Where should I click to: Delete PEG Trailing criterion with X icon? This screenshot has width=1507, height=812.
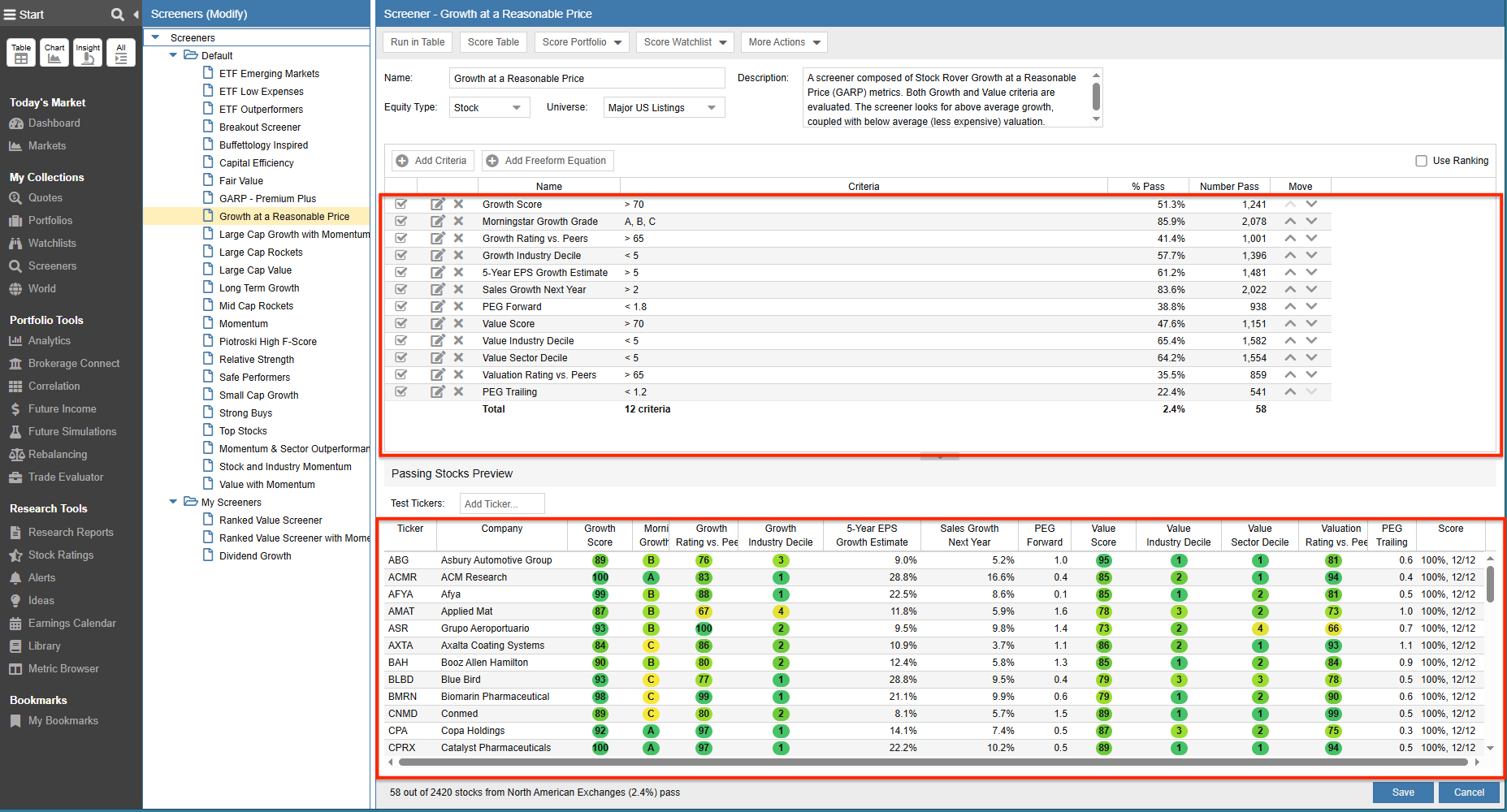(x=458, y=391)
